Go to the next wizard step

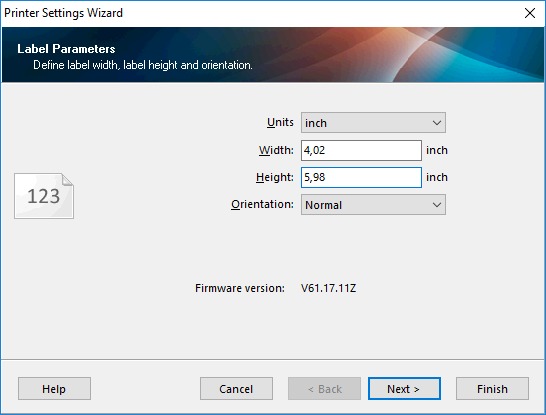(x=404, y=389)
